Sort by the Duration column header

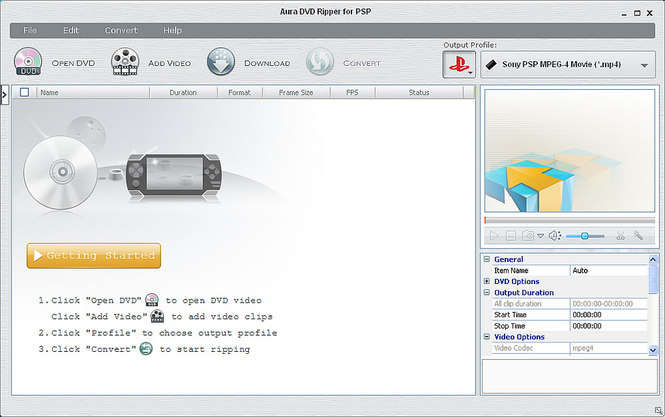183,92
